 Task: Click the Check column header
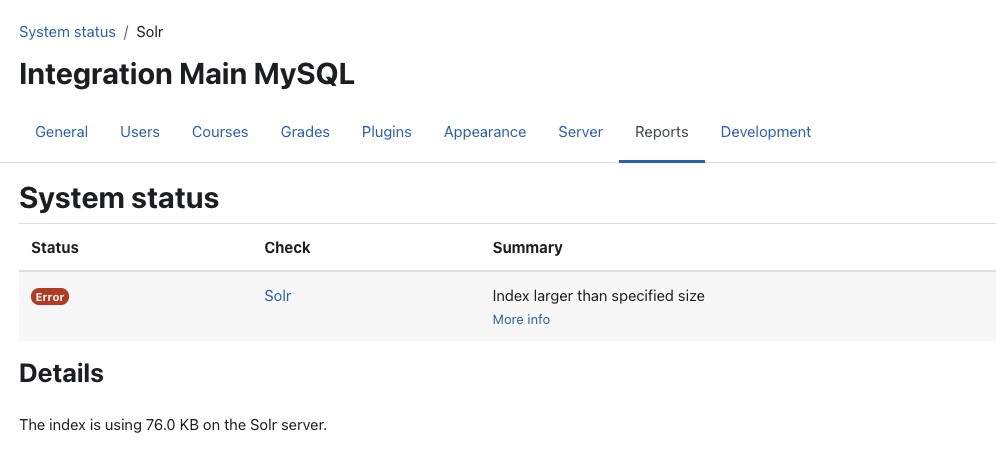pyautogui.click(x=287, y=248)
